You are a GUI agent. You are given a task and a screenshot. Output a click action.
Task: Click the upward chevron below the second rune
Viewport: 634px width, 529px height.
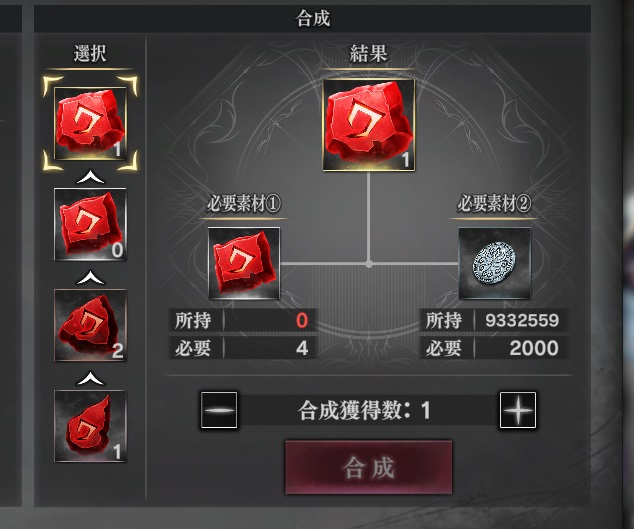tap(90, 277)
